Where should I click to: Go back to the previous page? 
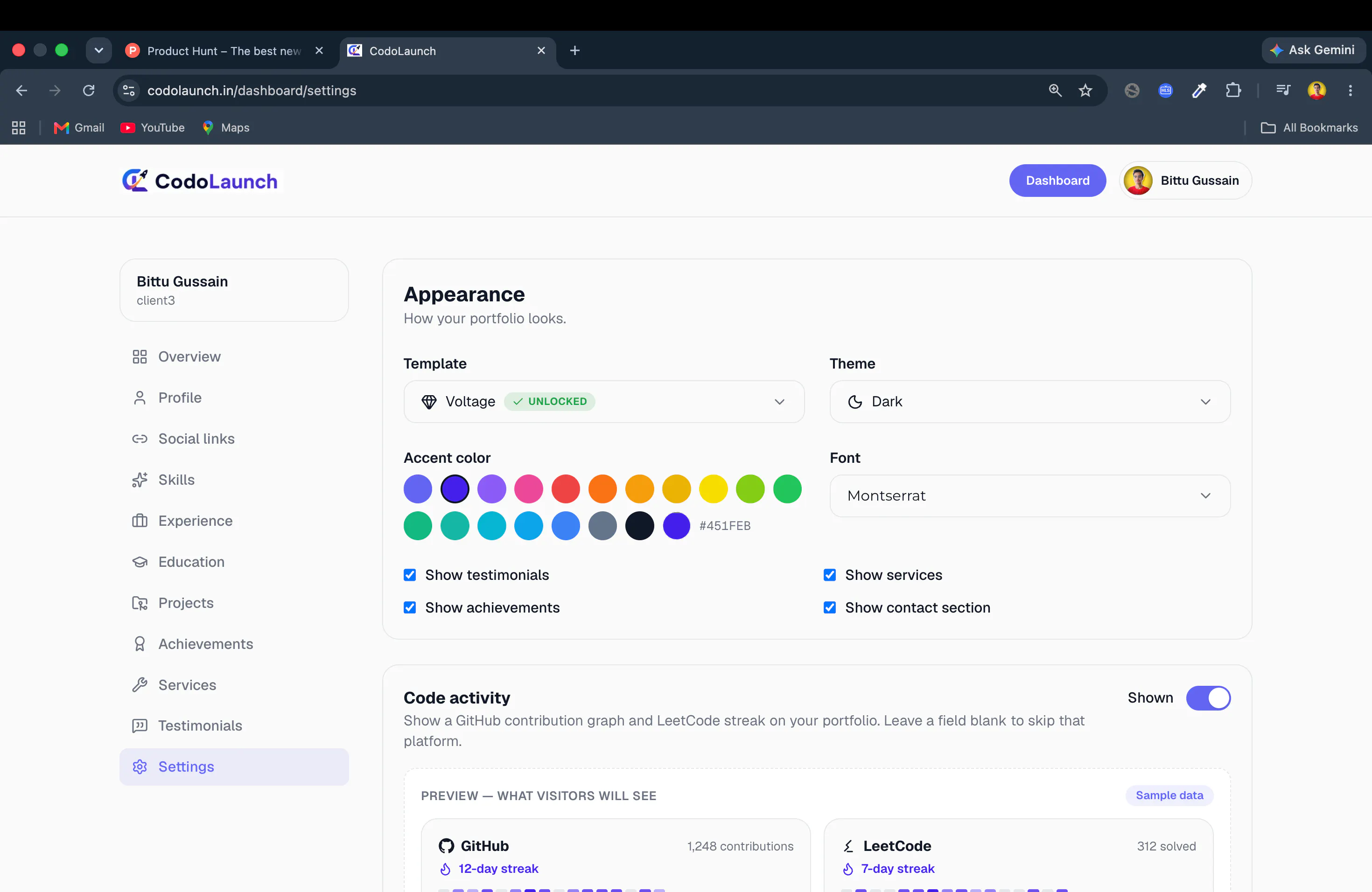[21, 91]
